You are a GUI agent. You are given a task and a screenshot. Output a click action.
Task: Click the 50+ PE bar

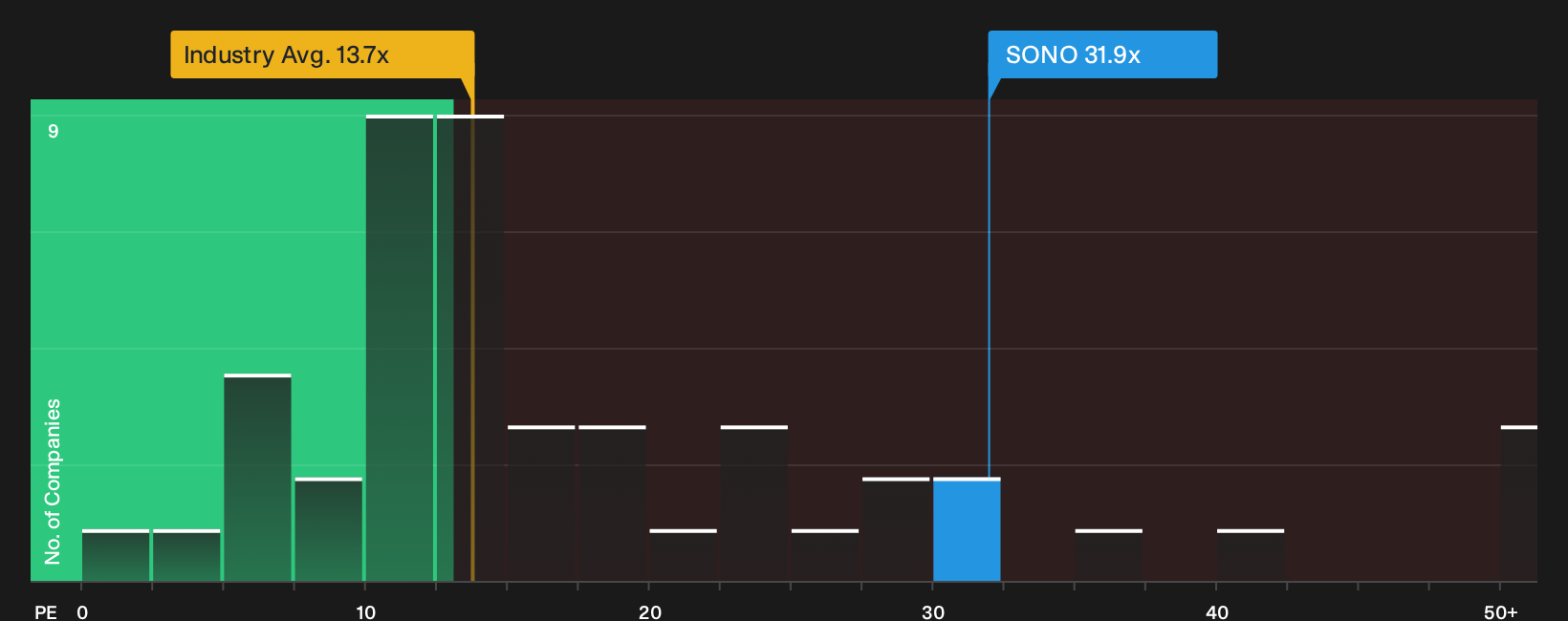tap(1519, 503)
